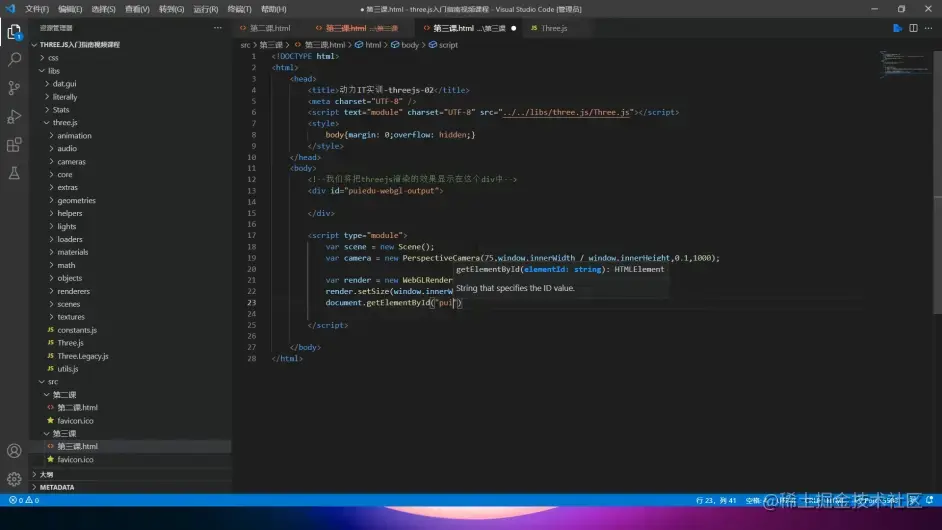The image size is (942, 530).
Task: Collapse the THREE.JS入门指南视频课程 root folder
Action: [x=79, y=44]
